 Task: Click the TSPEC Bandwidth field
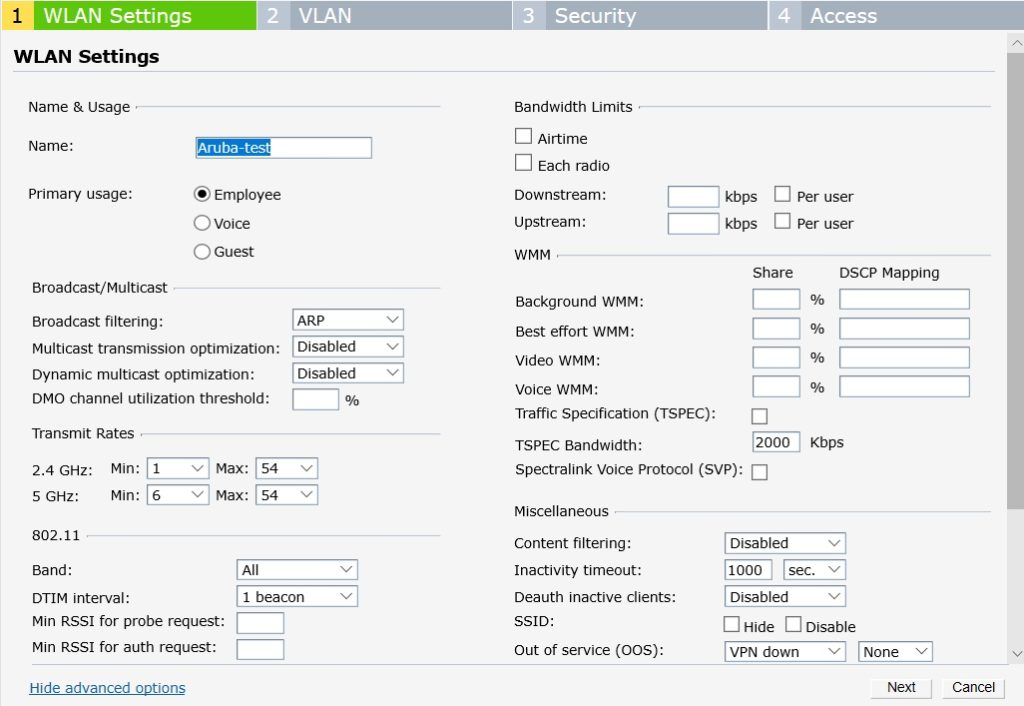[x=776, y=442]
